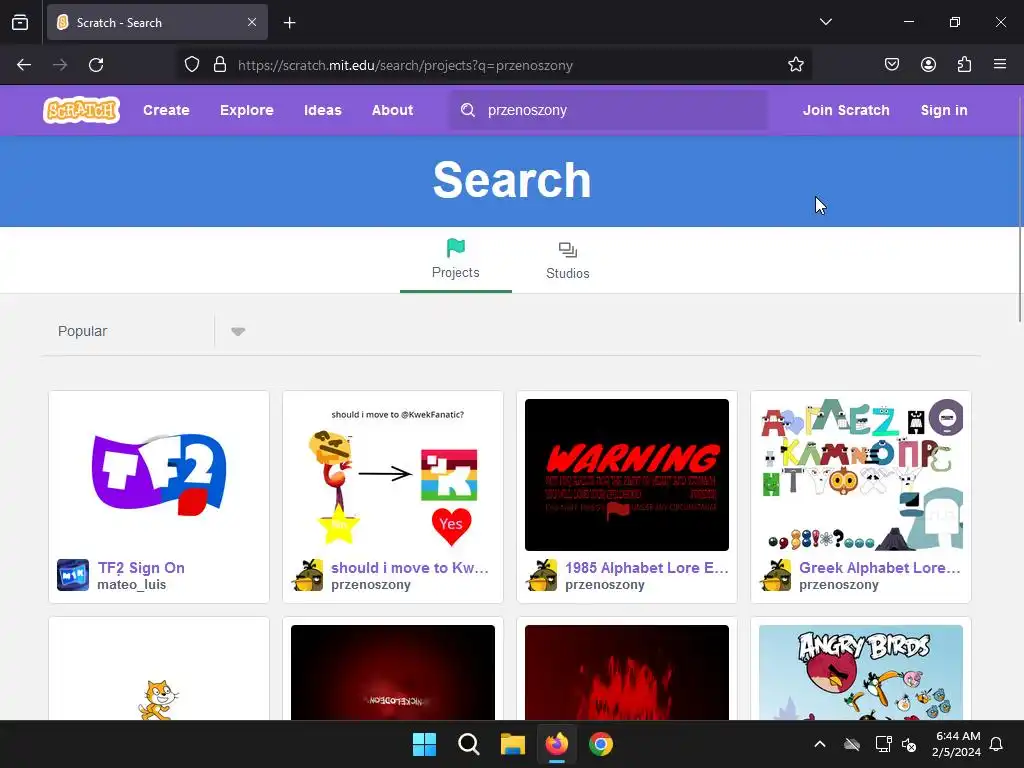This screenshot has height=768, width=1024.
Task: Open the Greek Alphabet Lore... link
Action: coord(880,568)
